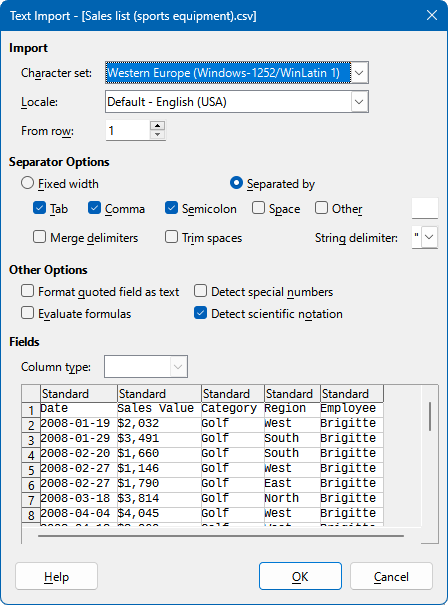
Task: Open the Character set dropdown
Action: 237,73
